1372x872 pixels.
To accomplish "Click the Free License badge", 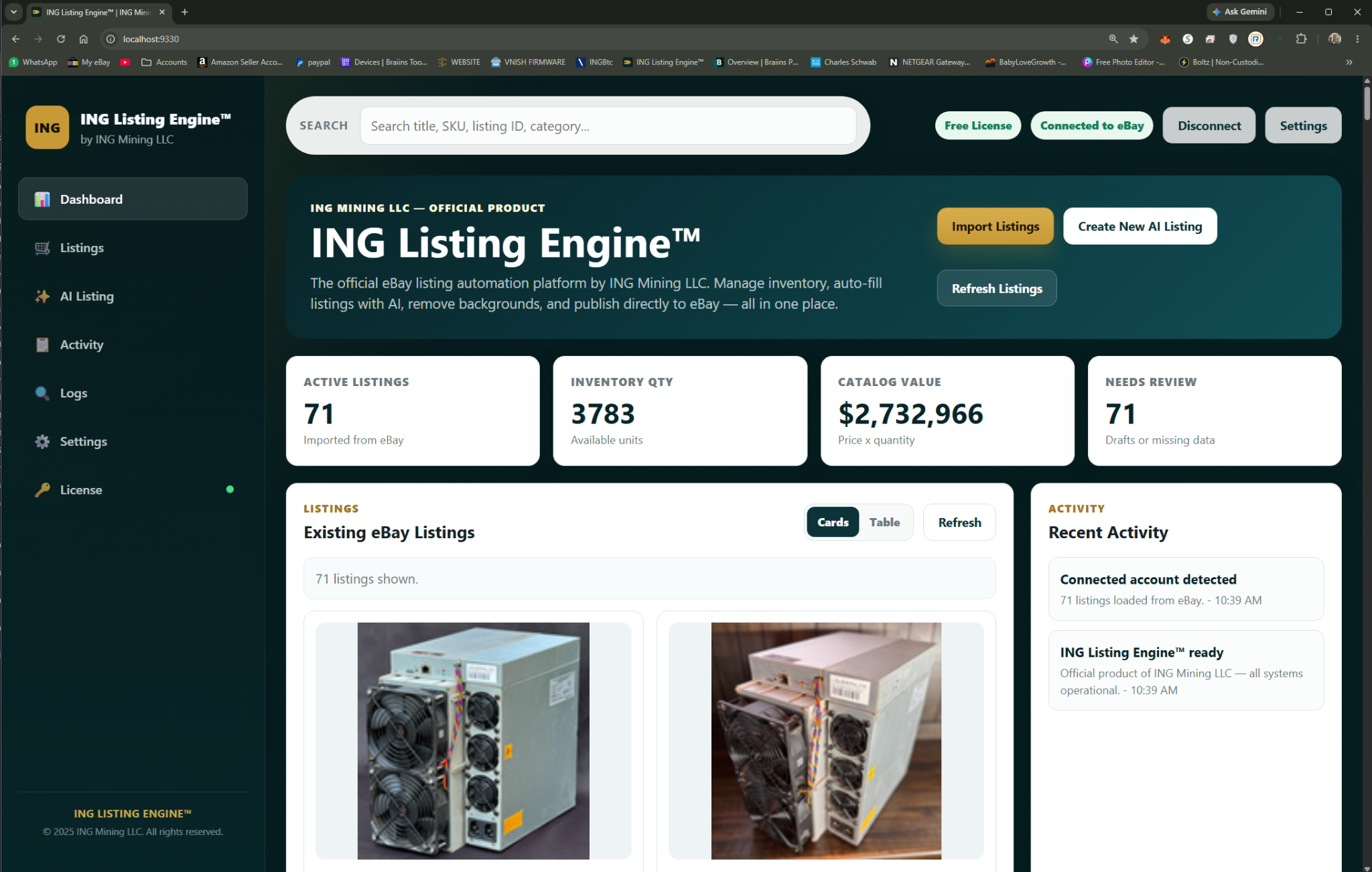I will [978, 125].
